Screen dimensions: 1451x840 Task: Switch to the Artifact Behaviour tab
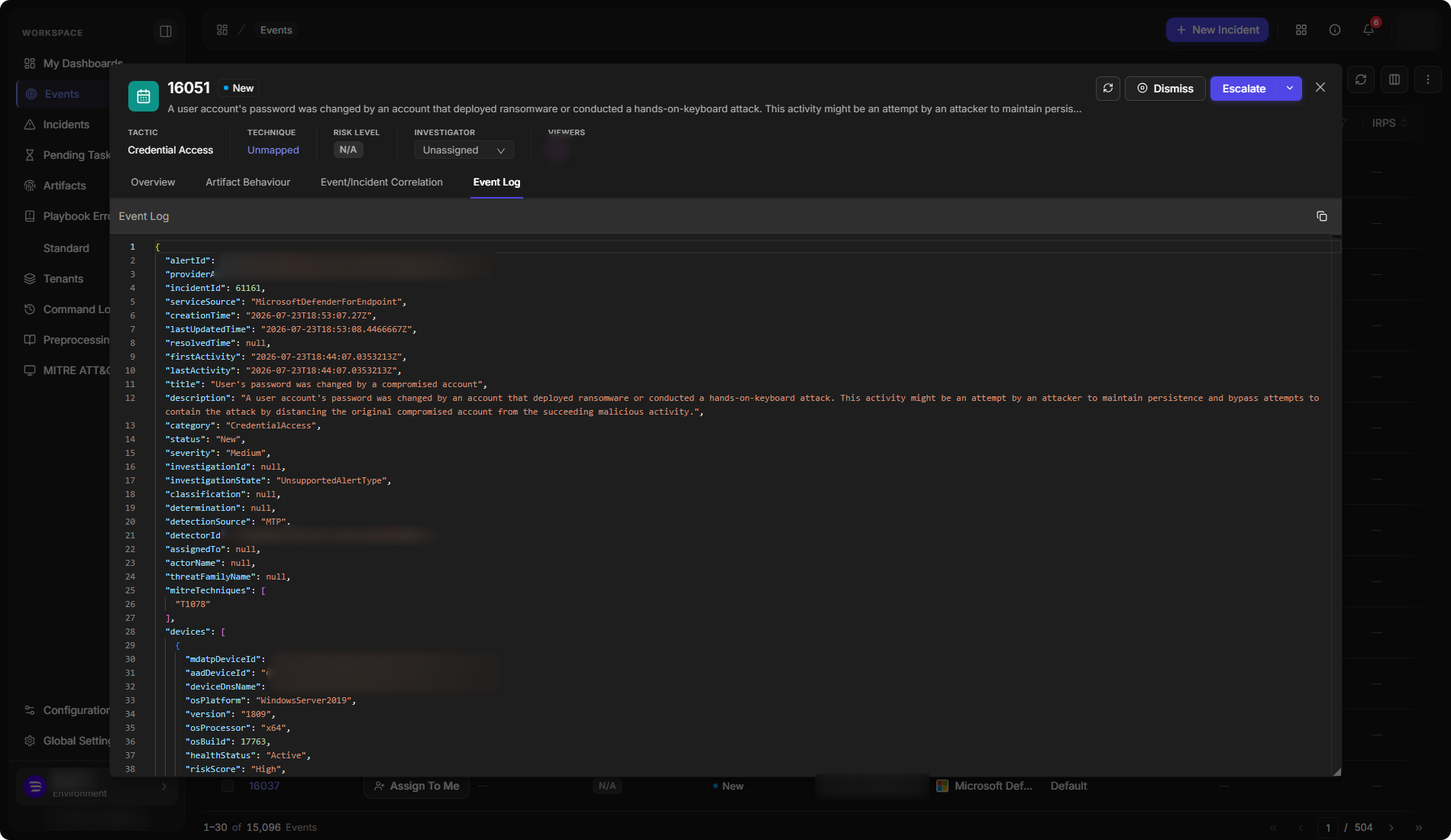(x=247, y=183)
